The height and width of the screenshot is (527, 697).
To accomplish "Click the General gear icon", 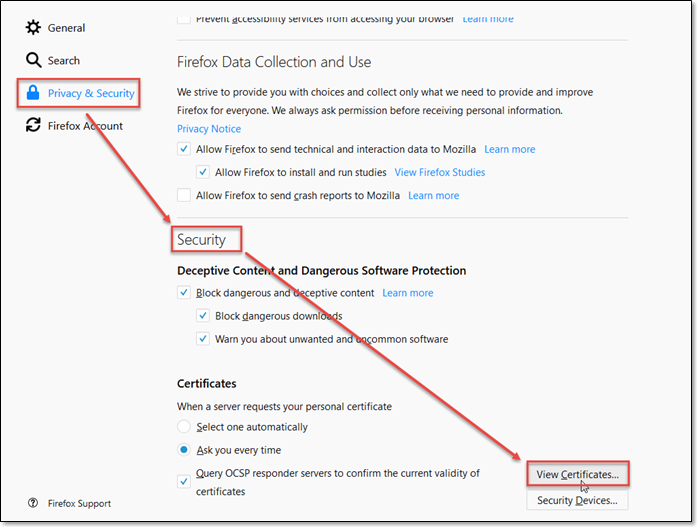I will tap(33, 28).
